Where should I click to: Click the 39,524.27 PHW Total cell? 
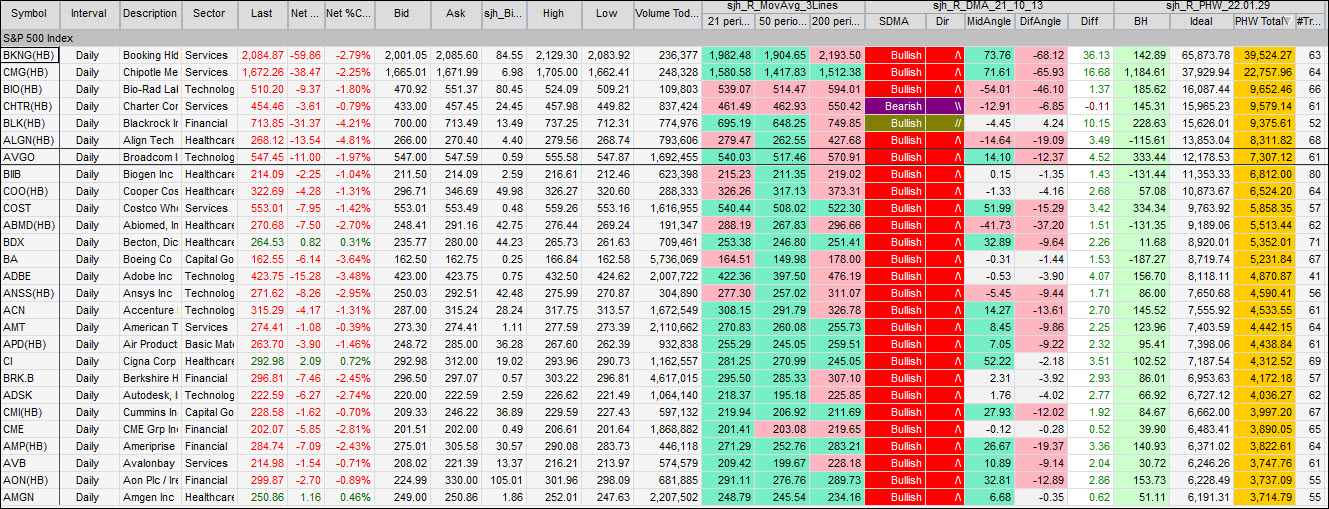point(1263,55)
